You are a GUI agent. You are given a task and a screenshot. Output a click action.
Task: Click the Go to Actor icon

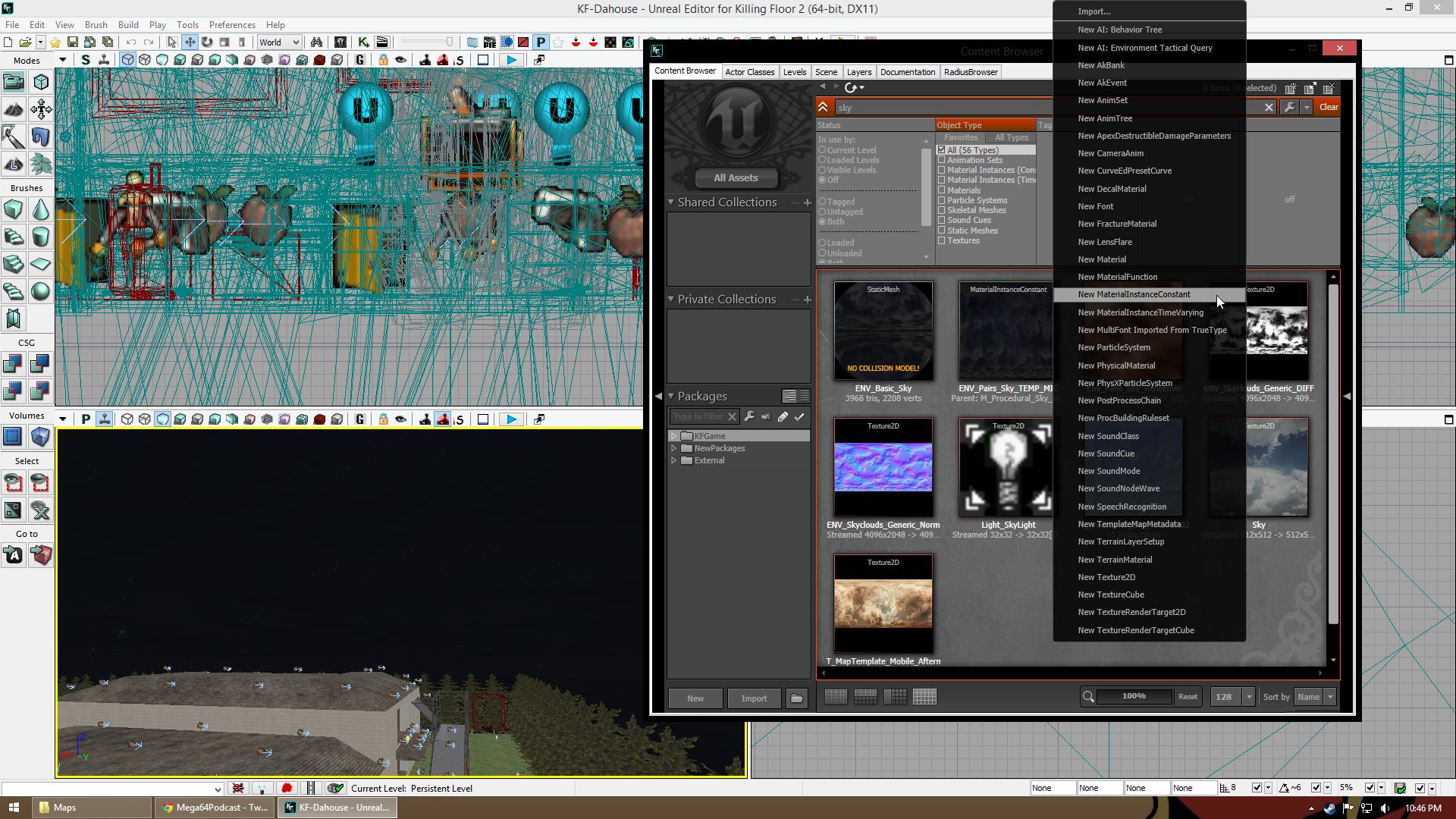click(13, 556)
